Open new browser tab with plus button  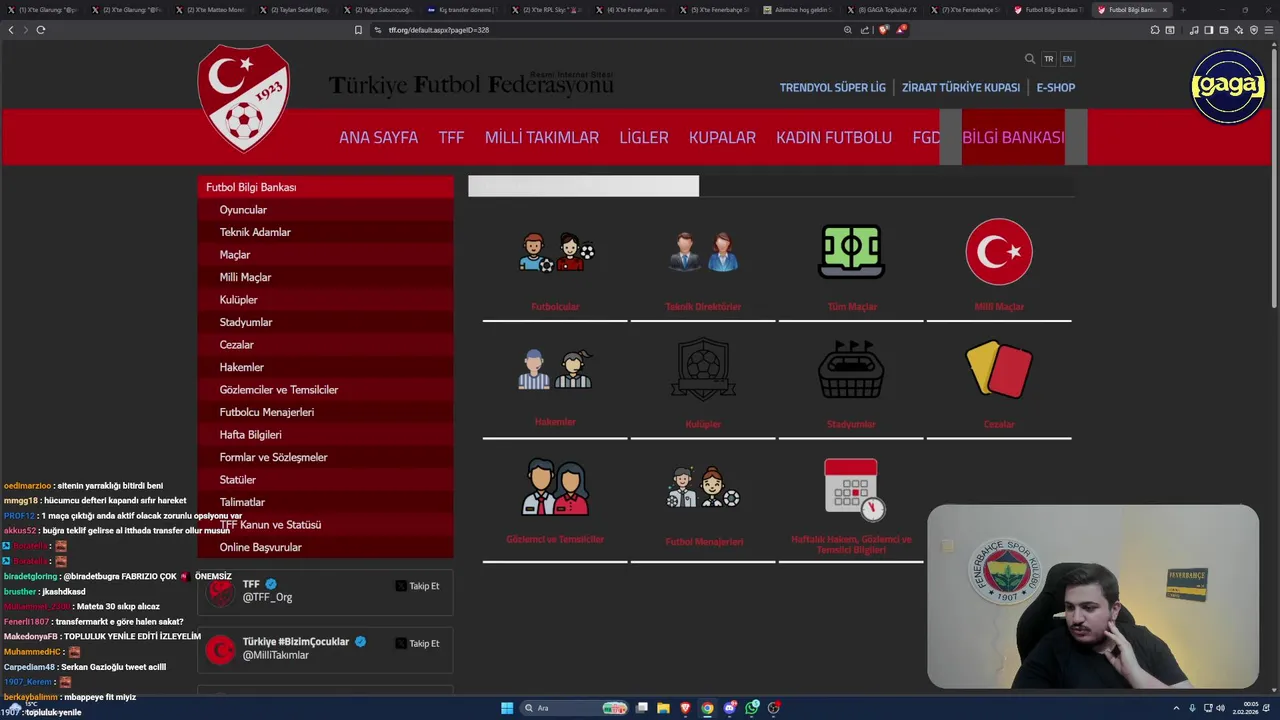pyautogui.click(x=1183, y=10)
